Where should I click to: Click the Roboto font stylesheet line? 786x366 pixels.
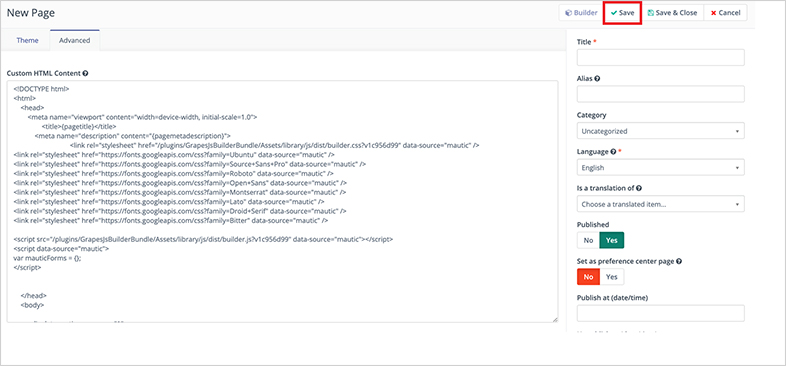tap(172, 173)
